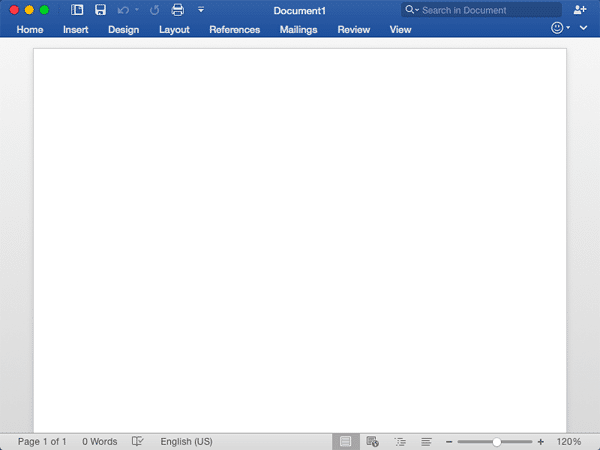Viewport: 600px width, 450px height.
Task: Collapse the ribbon using the chevron
Action: (583, 29)
